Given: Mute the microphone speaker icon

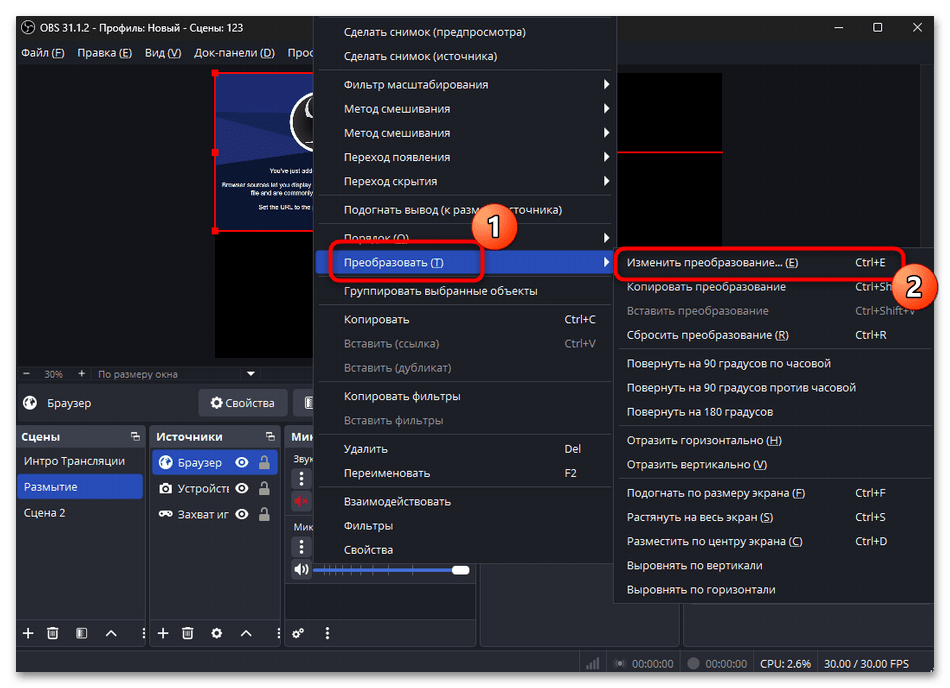Looking at the screenshot, I should [x=301, y=569].
